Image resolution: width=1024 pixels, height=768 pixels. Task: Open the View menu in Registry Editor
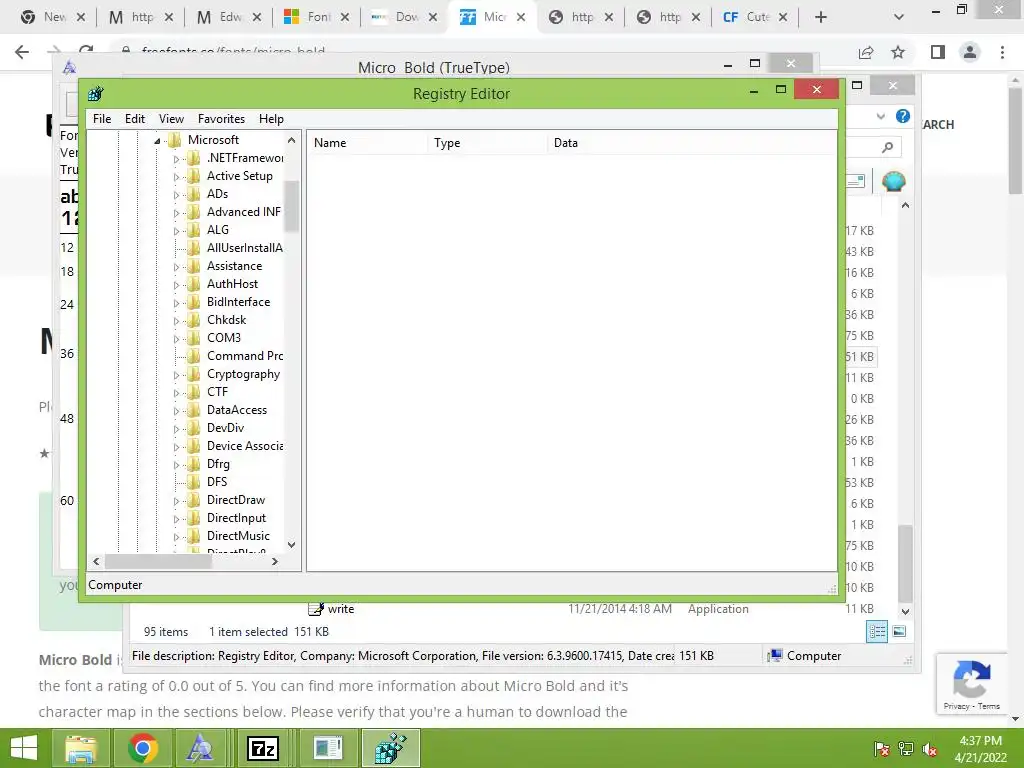[x=171, y=119]
